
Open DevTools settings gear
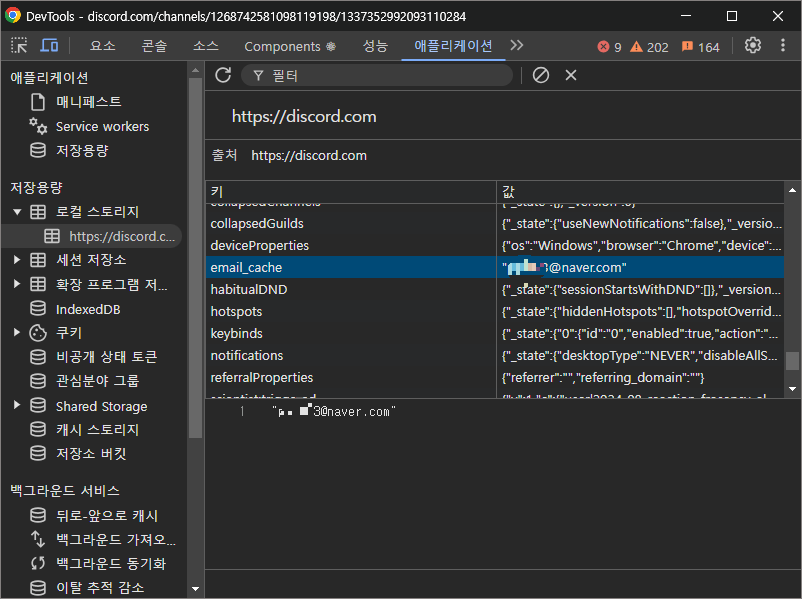click(x=752, y=46)
